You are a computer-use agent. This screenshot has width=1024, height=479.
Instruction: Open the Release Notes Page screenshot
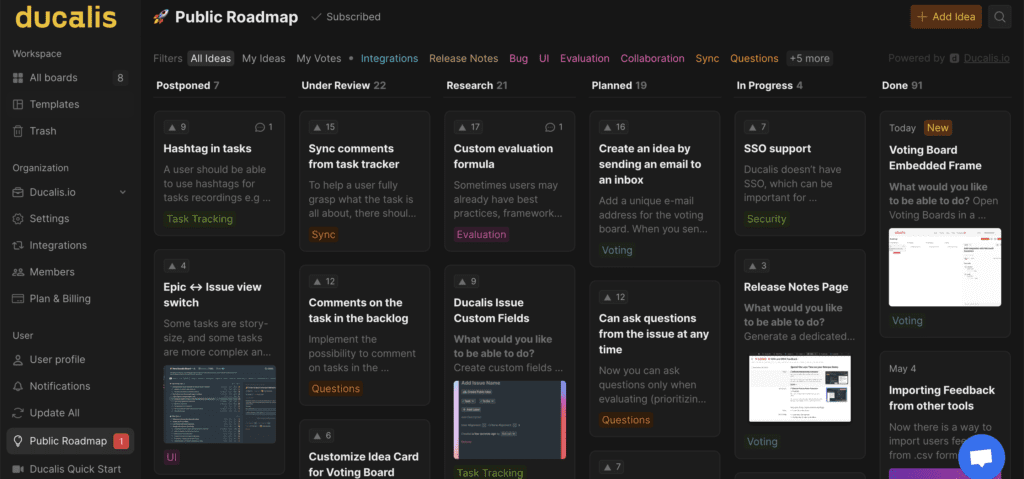(x=800, y=389)
